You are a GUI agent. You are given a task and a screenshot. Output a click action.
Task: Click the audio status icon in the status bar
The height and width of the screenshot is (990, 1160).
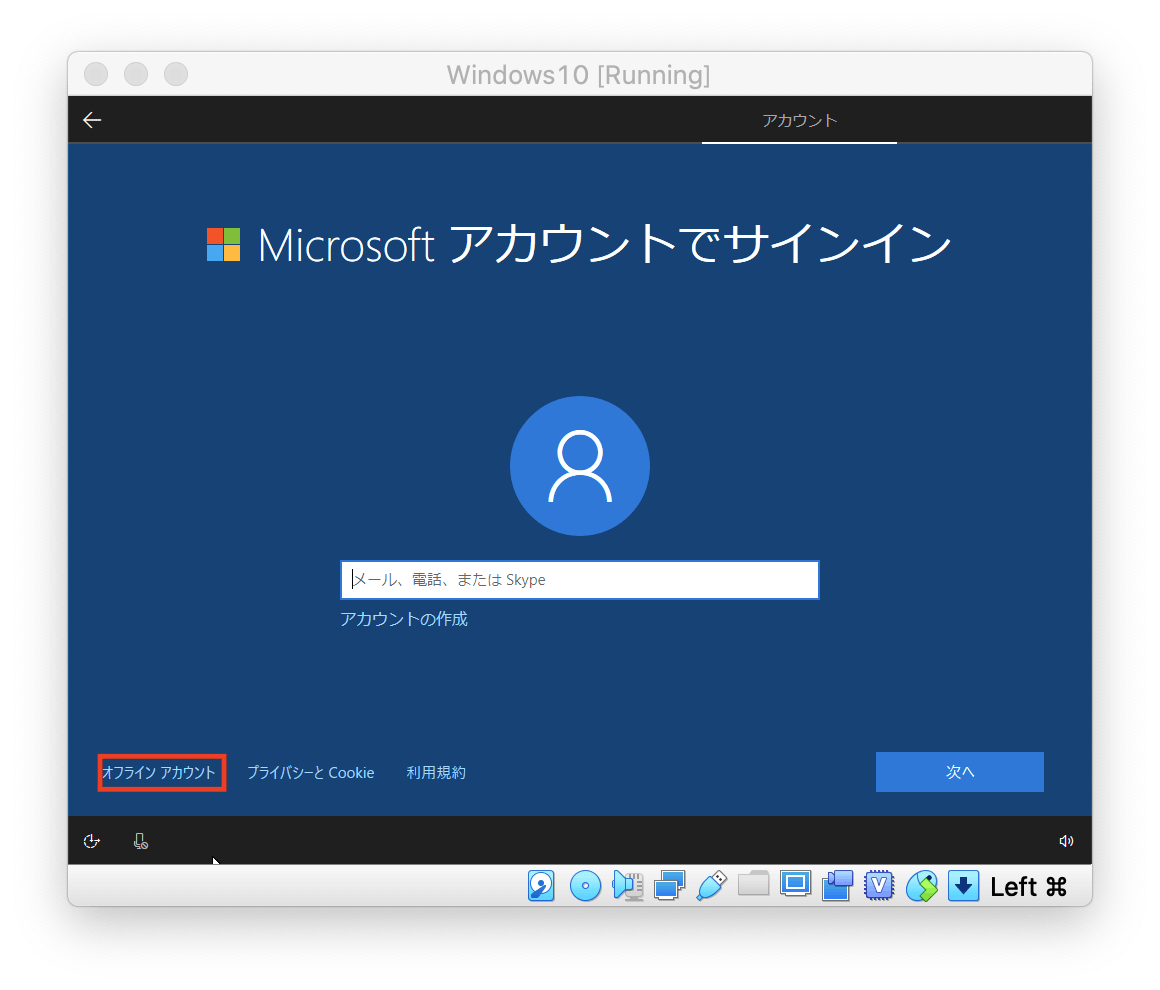[628, 884]
